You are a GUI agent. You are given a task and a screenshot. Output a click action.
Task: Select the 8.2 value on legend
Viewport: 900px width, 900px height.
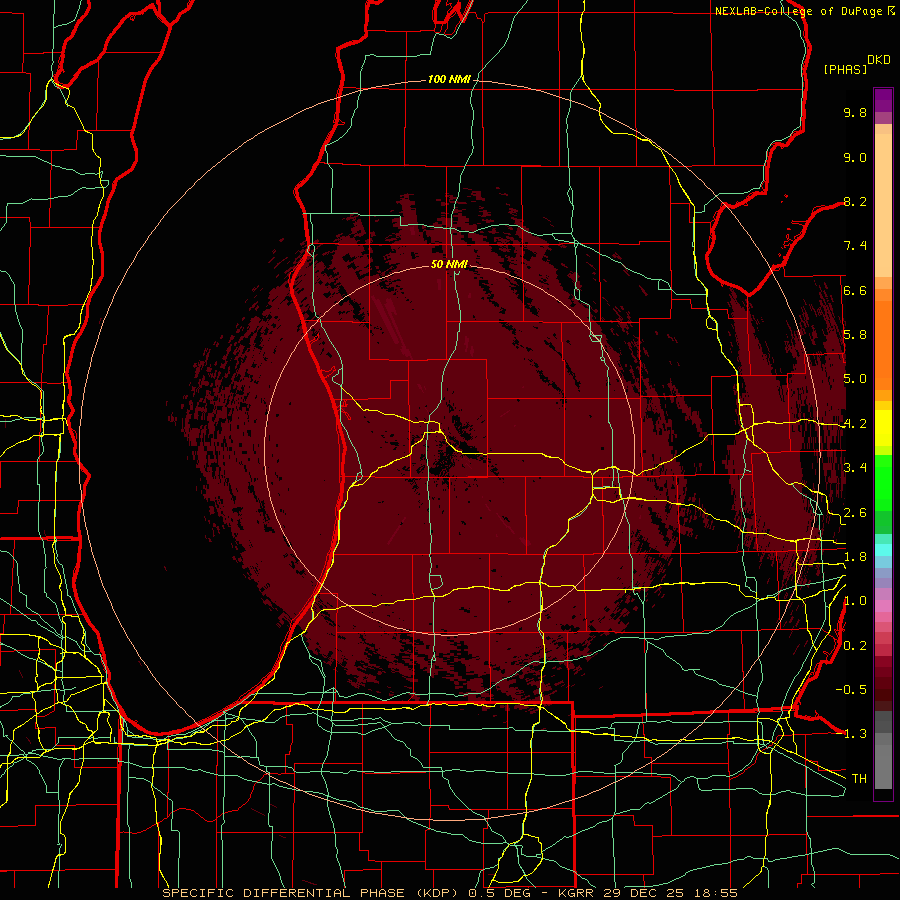(x=855, y=201)
